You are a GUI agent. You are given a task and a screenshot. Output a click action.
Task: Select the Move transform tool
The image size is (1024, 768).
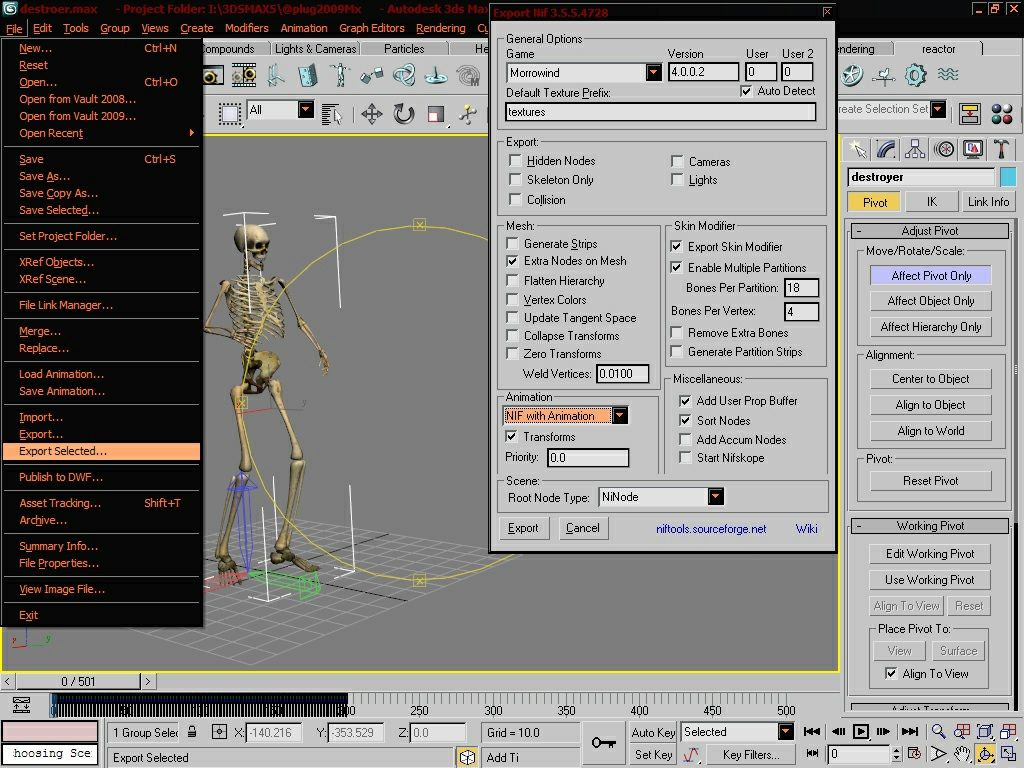pyautogui.click(x=372, y=114)
